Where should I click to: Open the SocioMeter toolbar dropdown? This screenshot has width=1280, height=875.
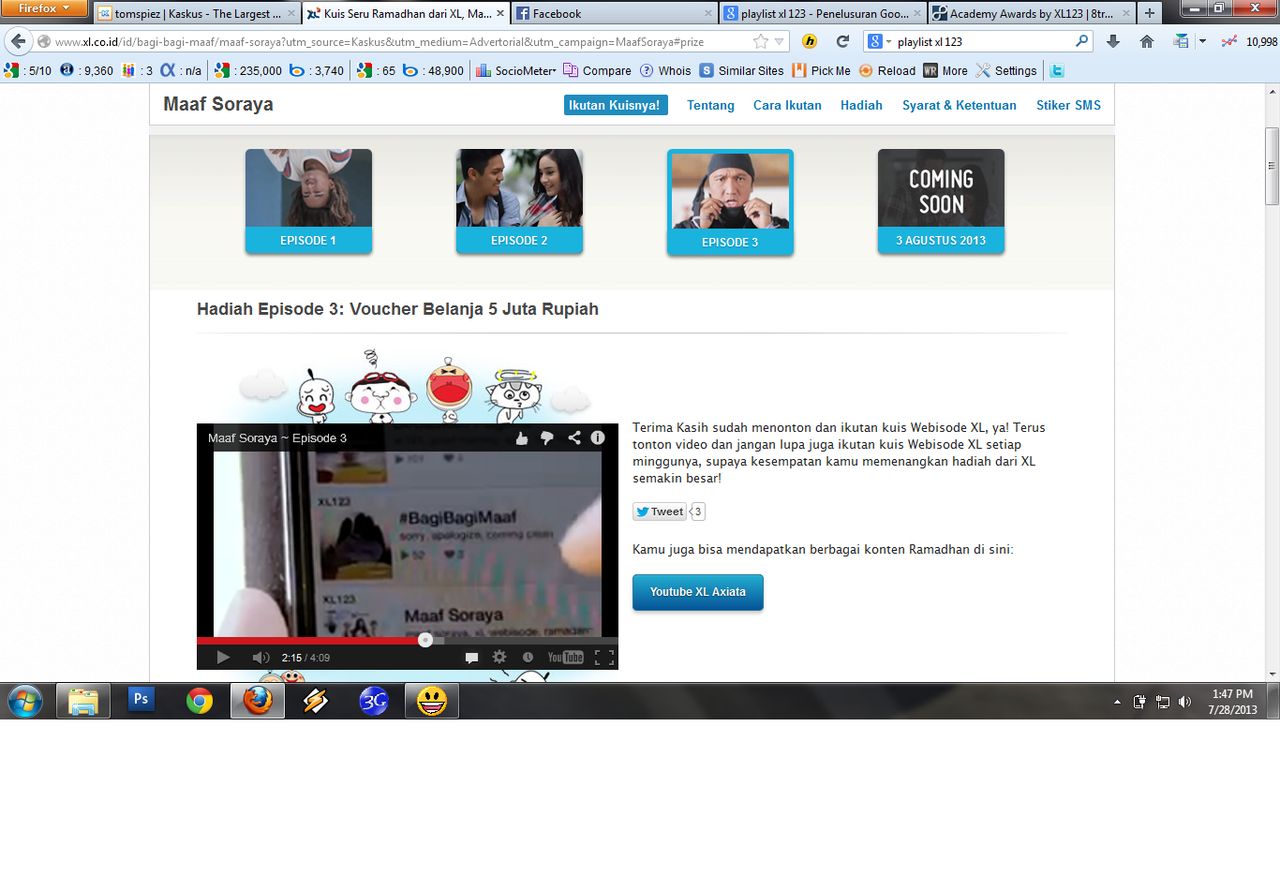[516, 71]
